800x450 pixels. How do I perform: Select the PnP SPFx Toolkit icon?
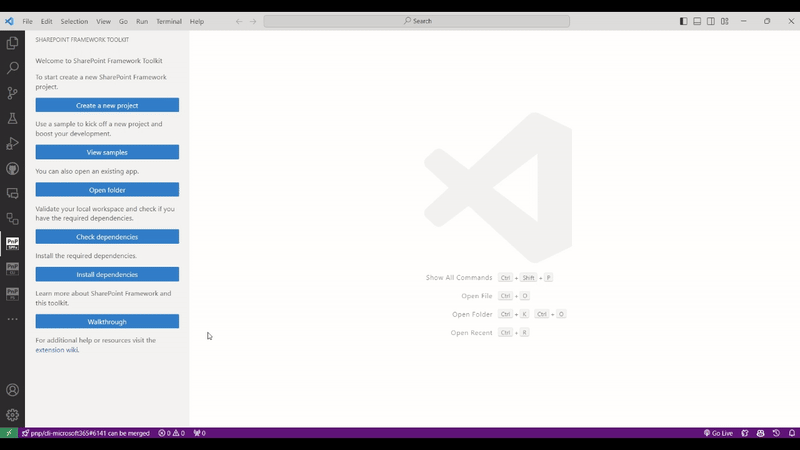click(x=12, y=244)
